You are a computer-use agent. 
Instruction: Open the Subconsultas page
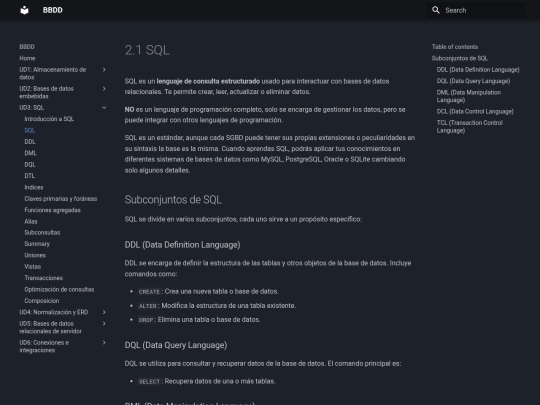42,232
